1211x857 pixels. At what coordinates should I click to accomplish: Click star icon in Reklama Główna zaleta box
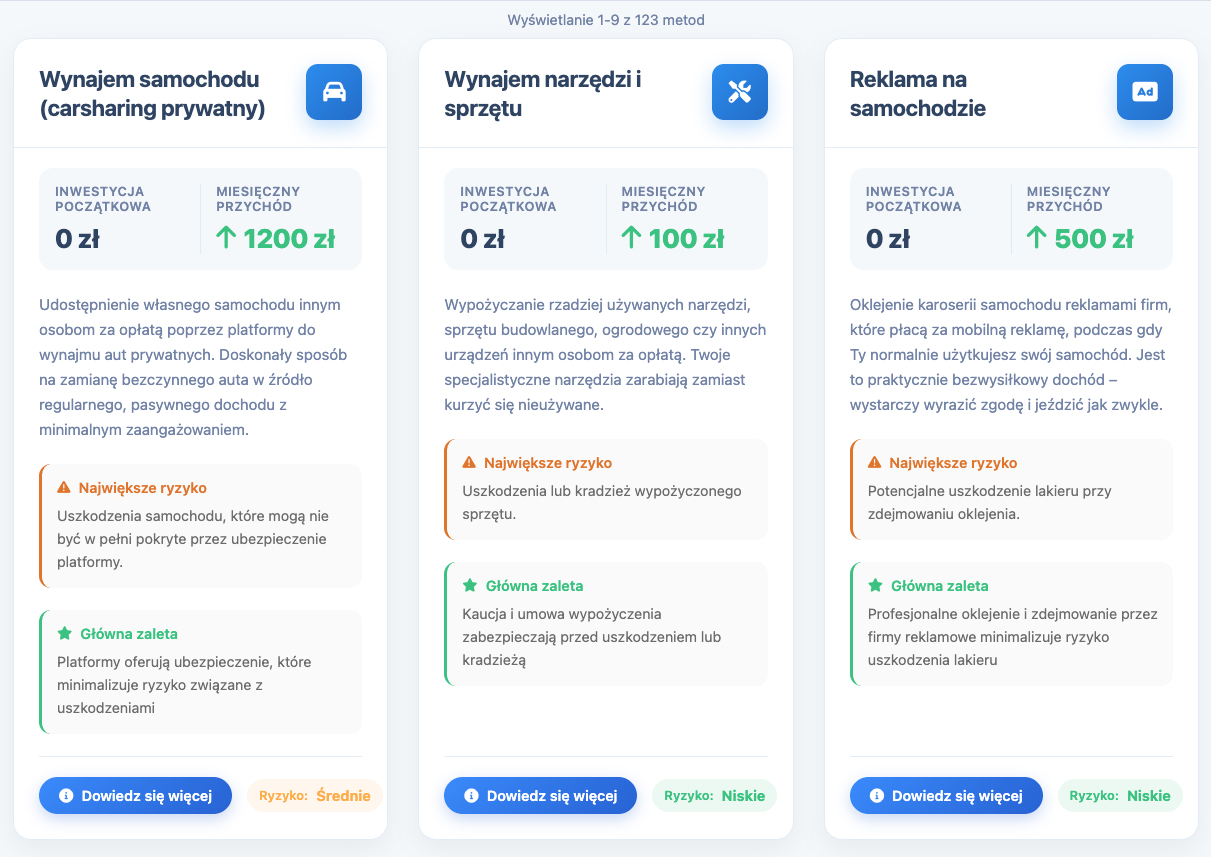click(875, 586)
